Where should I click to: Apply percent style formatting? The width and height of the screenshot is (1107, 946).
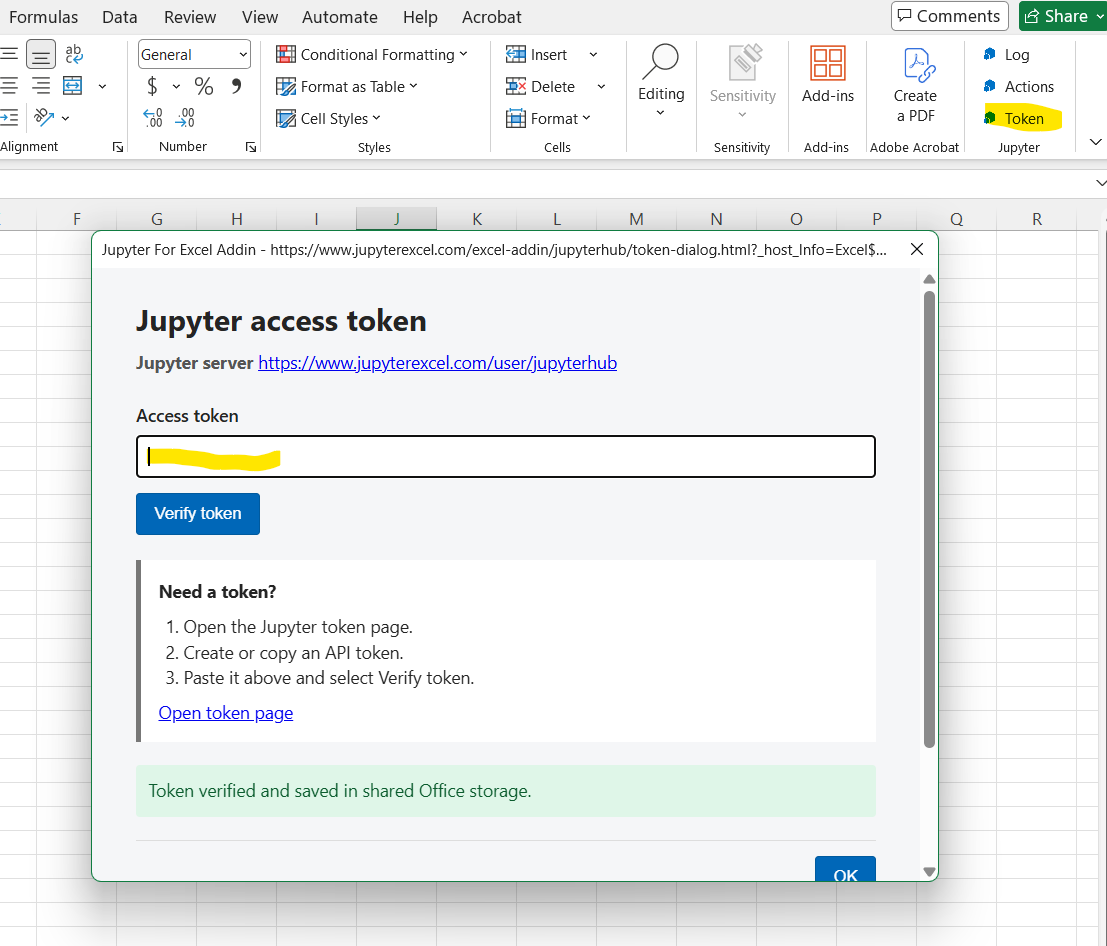pos(204,86)
